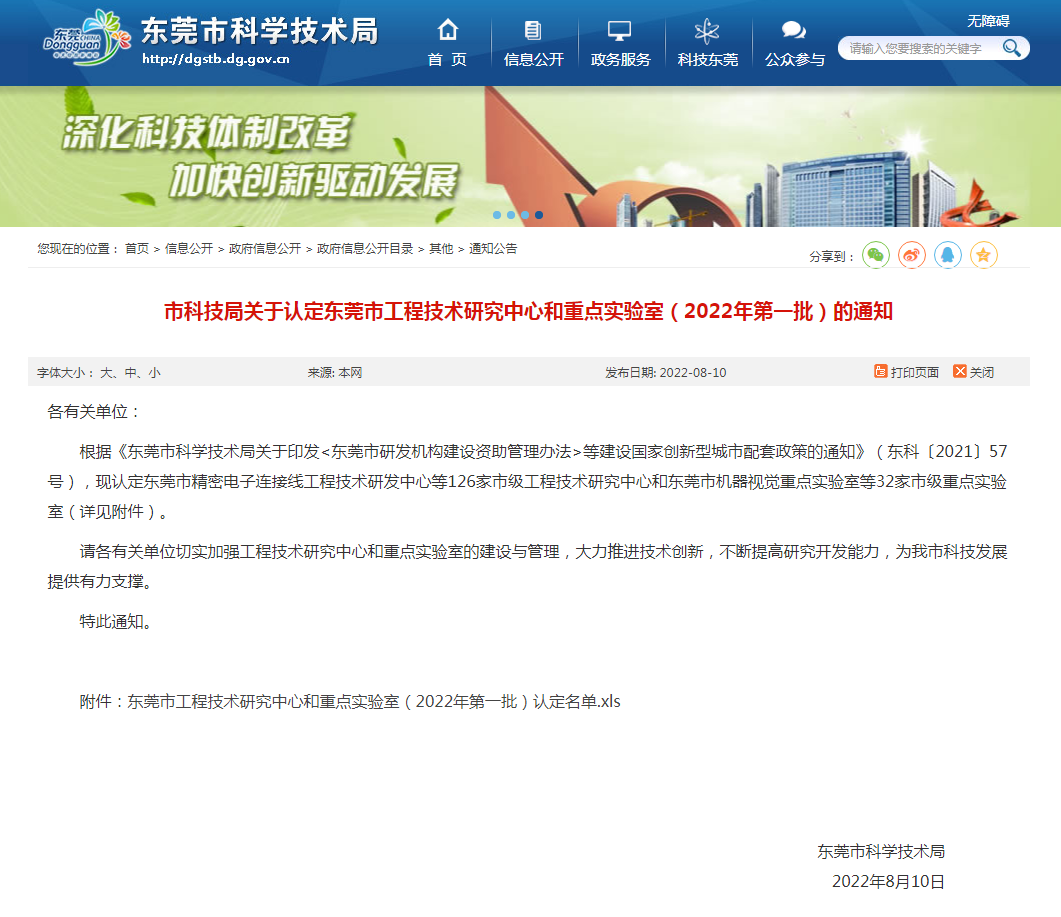Screen dimensions: 1061x917
Task: Share to Qzone using the star icon
Action: 984,255
